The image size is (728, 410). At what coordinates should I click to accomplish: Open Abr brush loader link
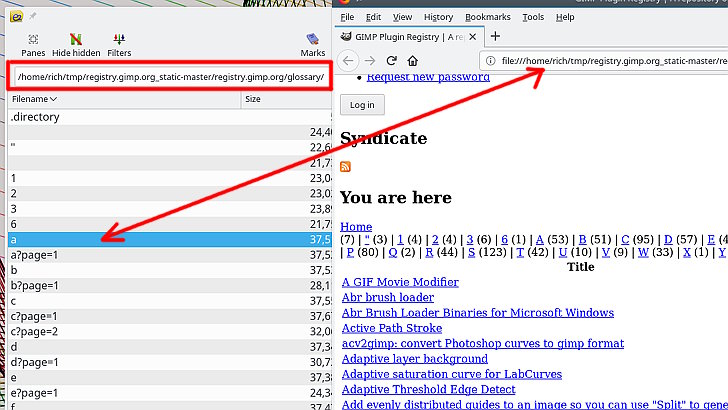(388, 297)
